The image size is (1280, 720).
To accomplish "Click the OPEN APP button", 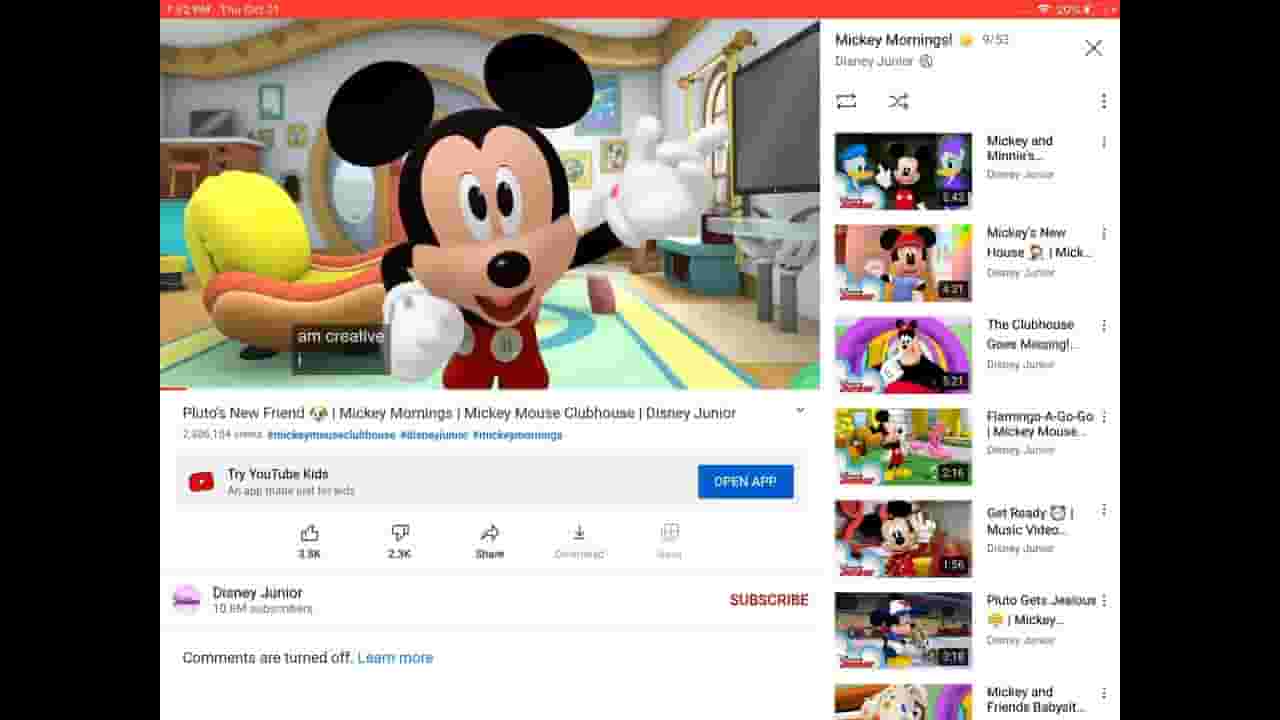I will pos(746,482).
